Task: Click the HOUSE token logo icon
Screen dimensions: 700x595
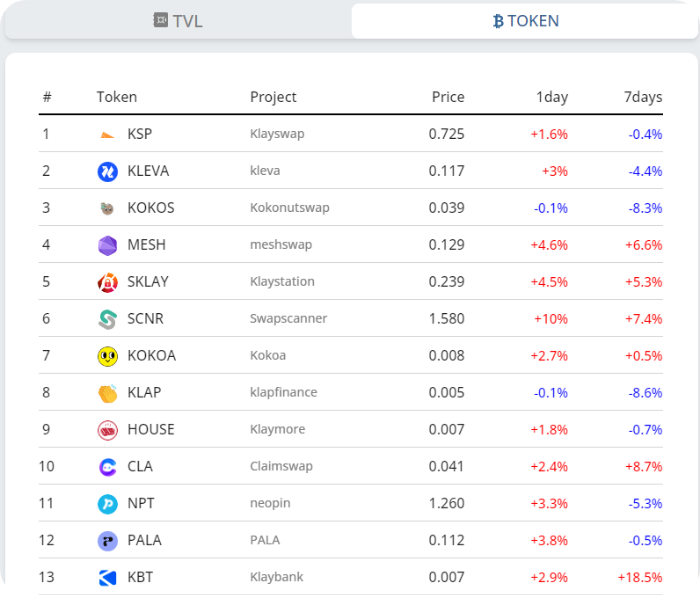Action: [x=107, y=430]
